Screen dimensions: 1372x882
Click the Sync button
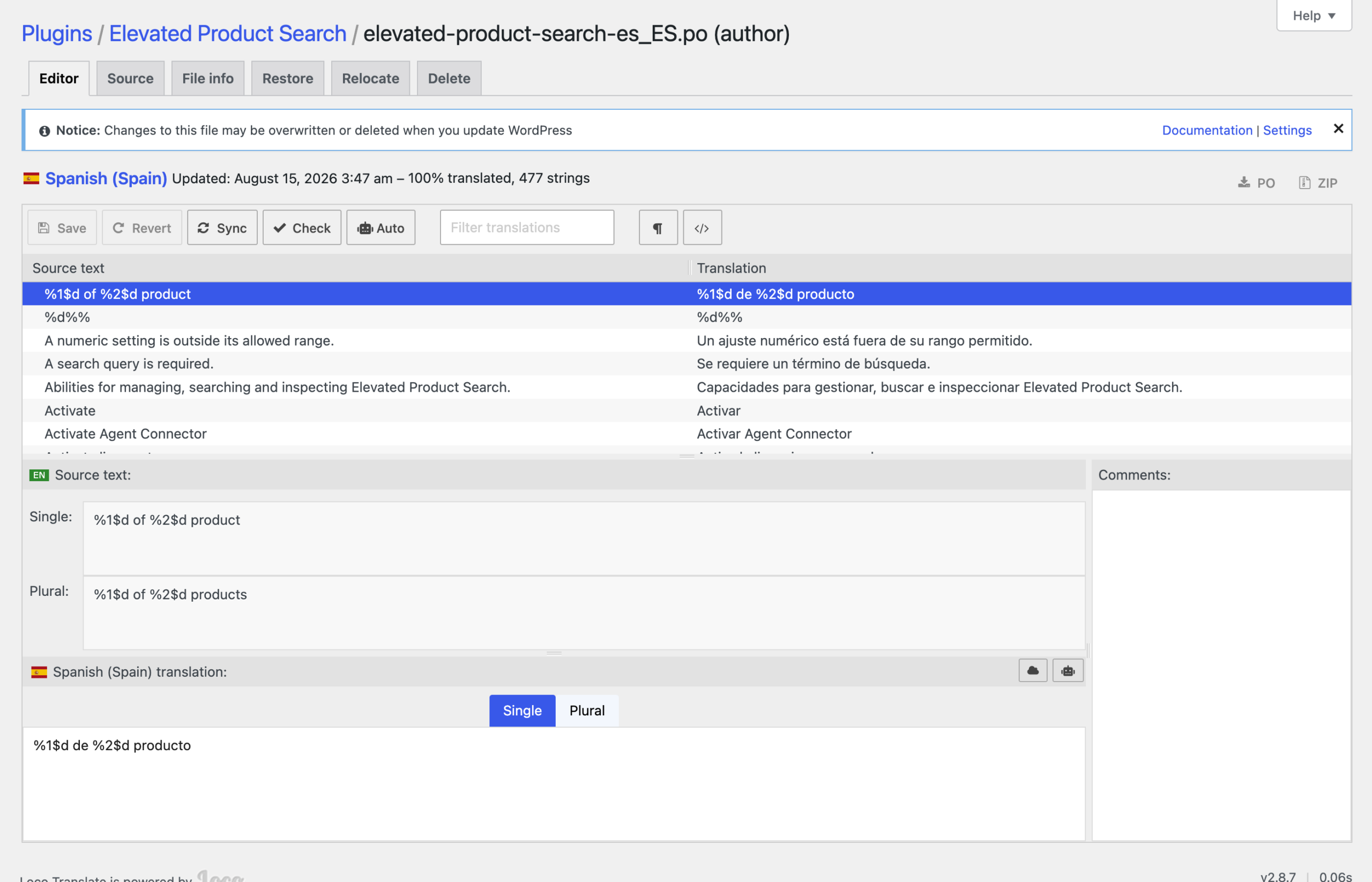coord(222,228)
